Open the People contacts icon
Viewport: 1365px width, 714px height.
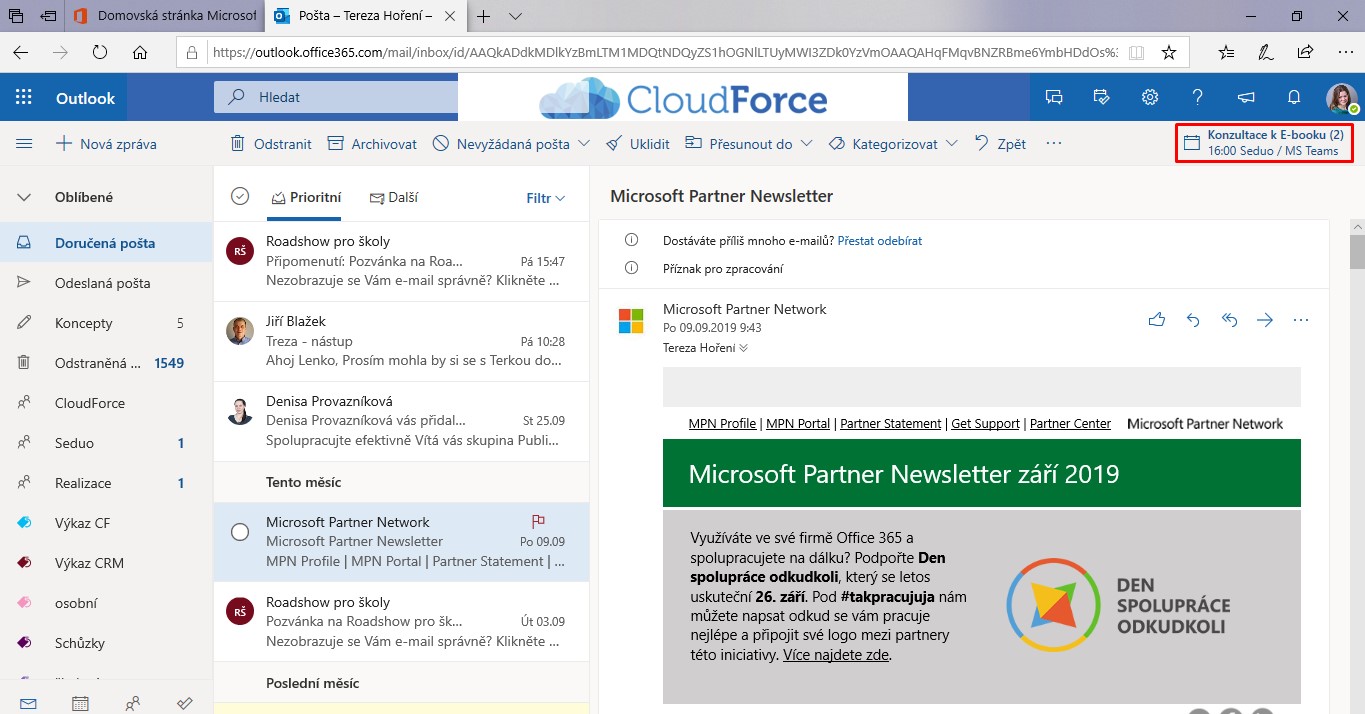tap(132, 703)
